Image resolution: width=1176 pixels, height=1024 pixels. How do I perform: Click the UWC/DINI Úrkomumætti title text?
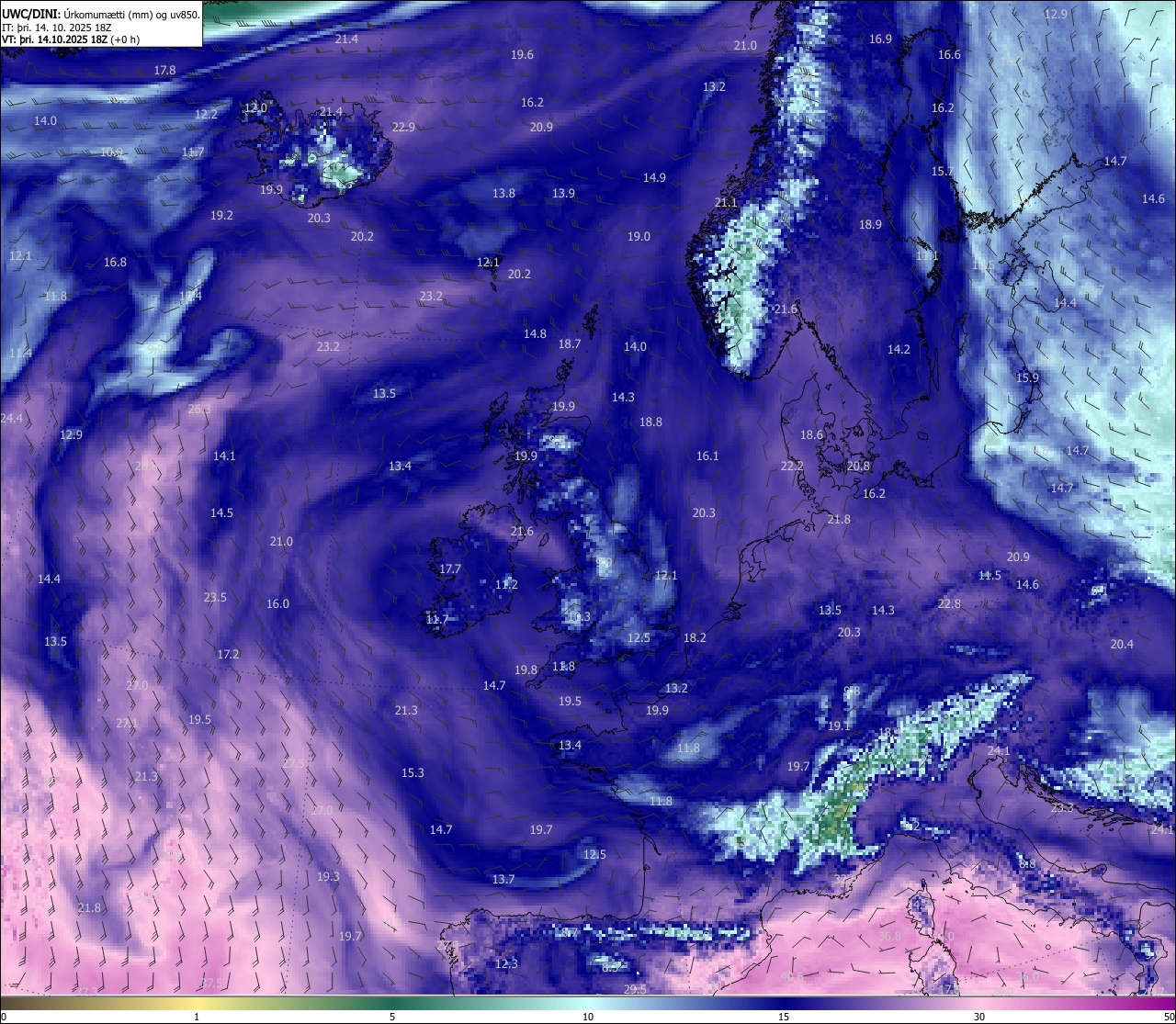(101, 14)
